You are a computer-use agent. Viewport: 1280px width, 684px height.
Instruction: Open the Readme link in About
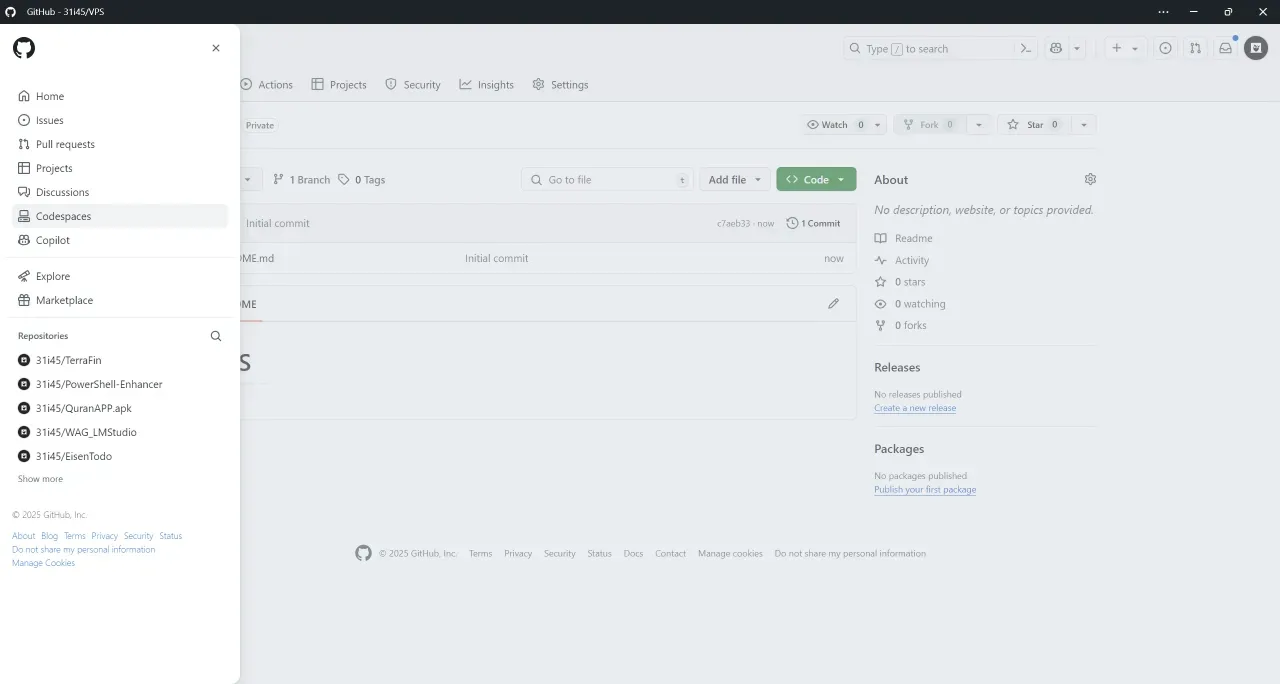point(904,238)
